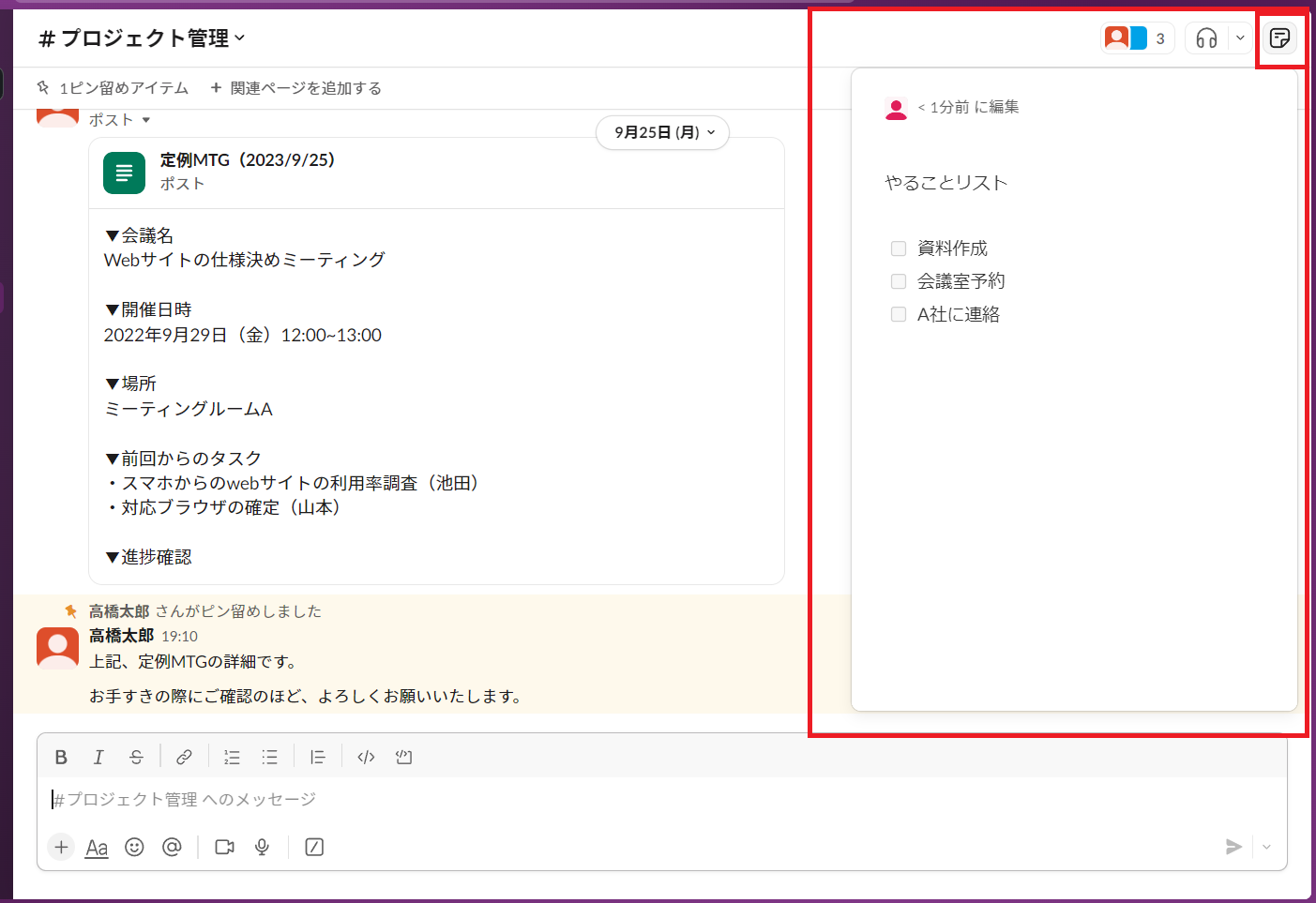Toggle bold formatting in the message composer
This screenshot has height=903, width=1316.
60,757
